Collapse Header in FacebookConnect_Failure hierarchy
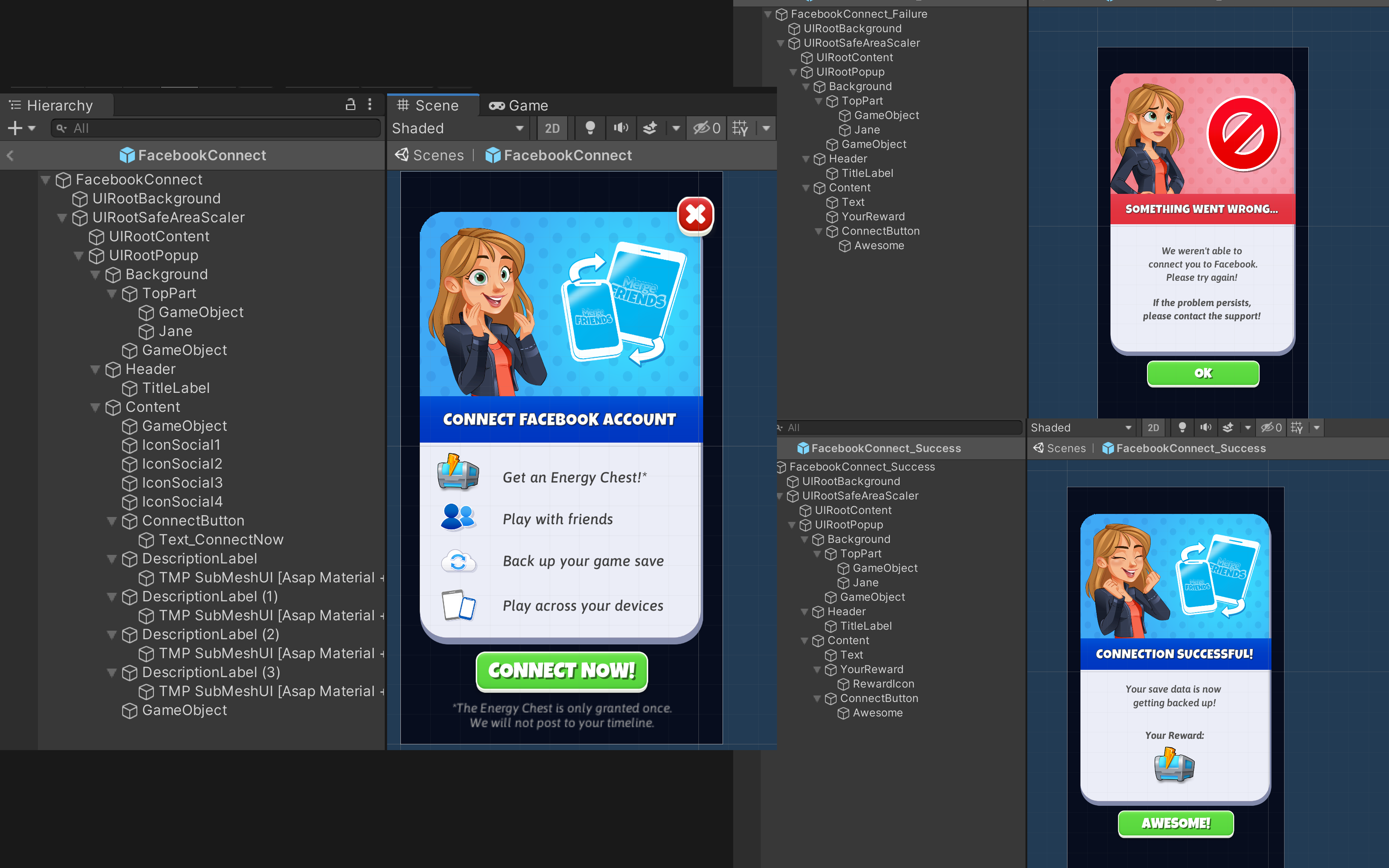The width and height of the screenshot is (1389, 868). (806, 159)
